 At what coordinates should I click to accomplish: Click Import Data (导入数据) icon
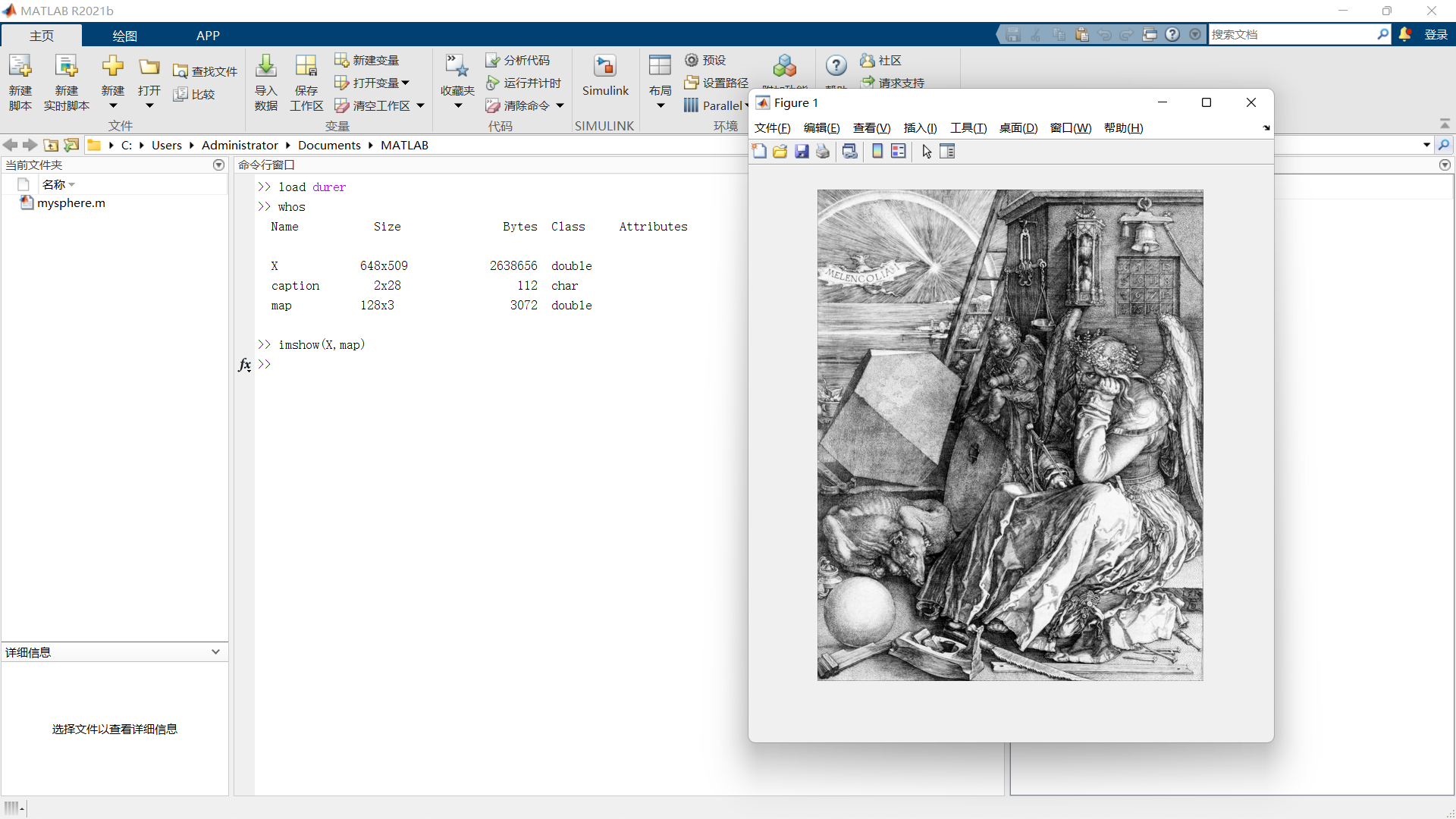265,66
